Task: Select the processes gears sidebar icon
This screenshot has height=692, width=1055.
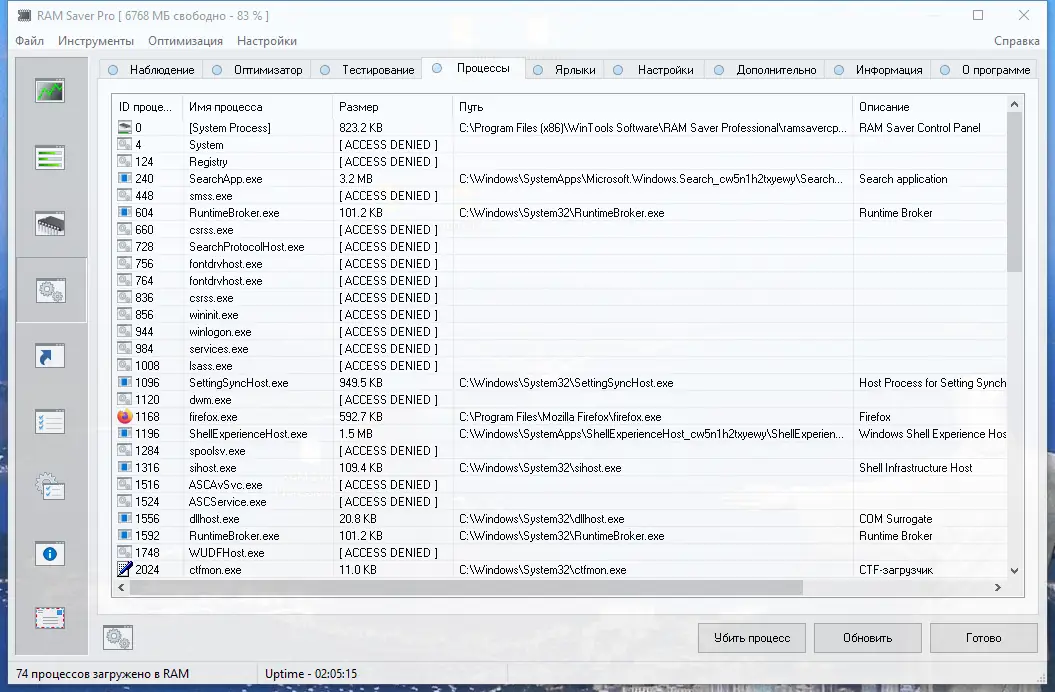Action: click(51, 291)
